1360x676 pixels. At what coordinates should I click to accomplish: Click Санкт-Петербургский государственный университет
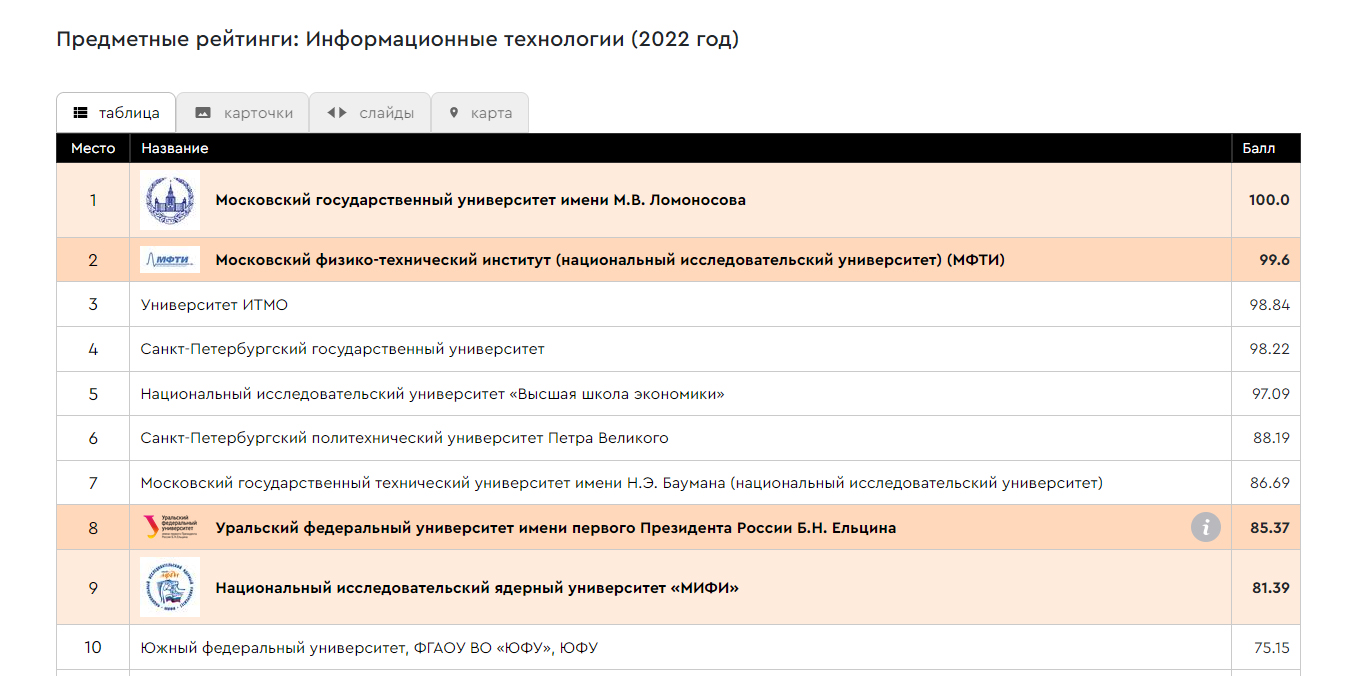pyautogui.click(x=342, y=349)
